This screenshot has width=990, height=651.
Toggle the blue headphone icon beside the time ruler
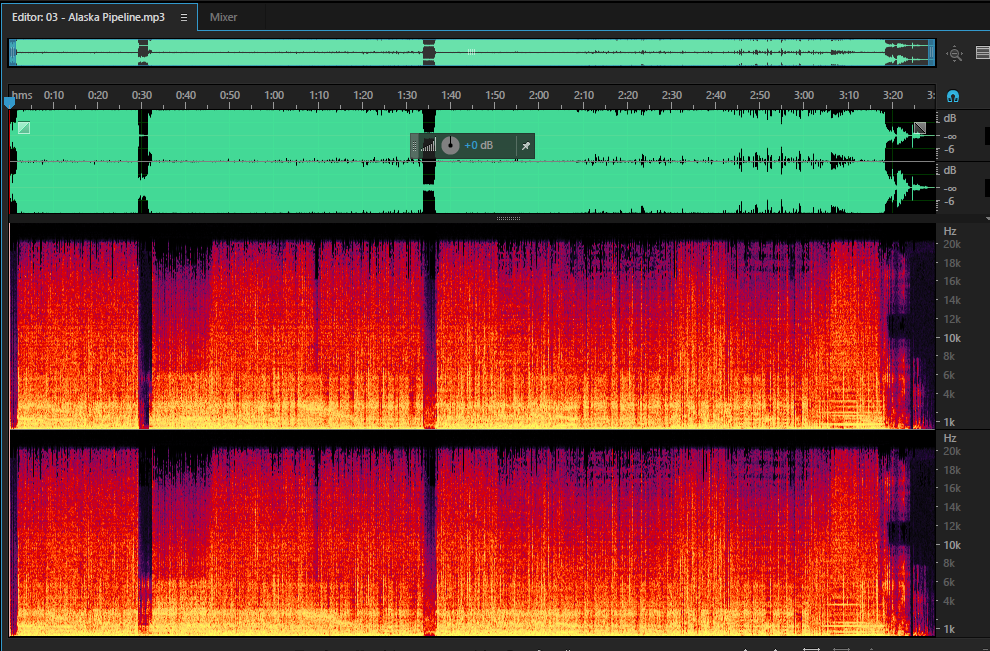(x=953, y=96)
